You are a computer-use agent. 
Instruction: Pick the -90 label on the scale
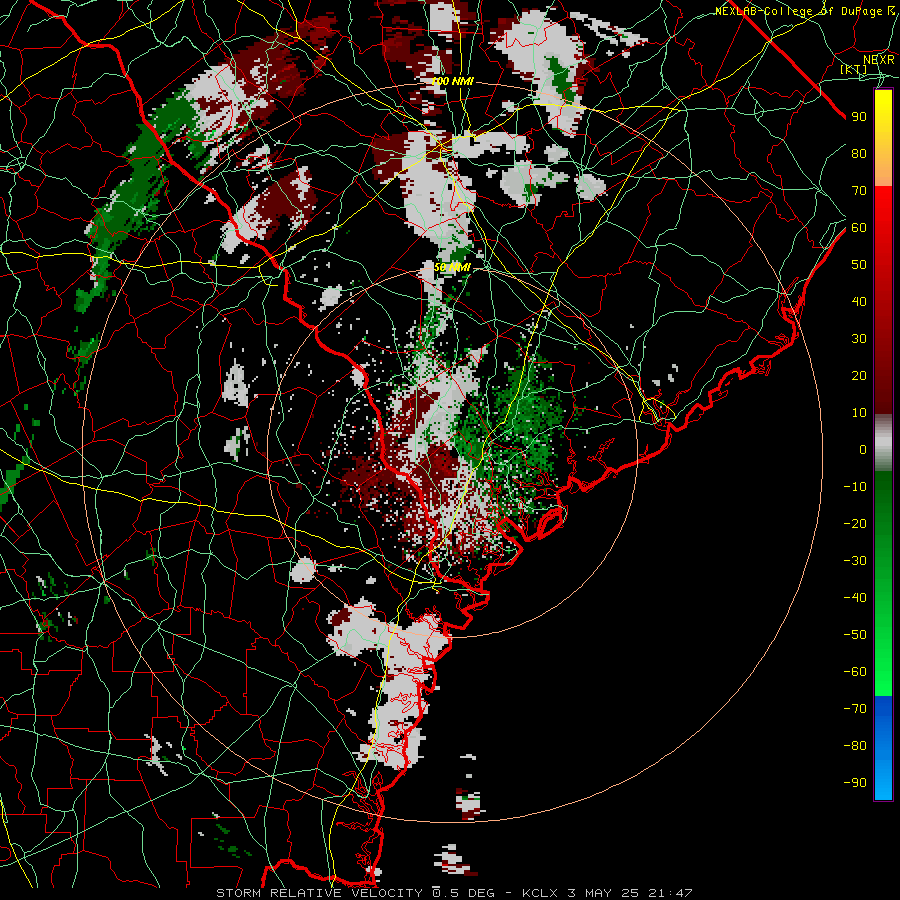(855, 783)
